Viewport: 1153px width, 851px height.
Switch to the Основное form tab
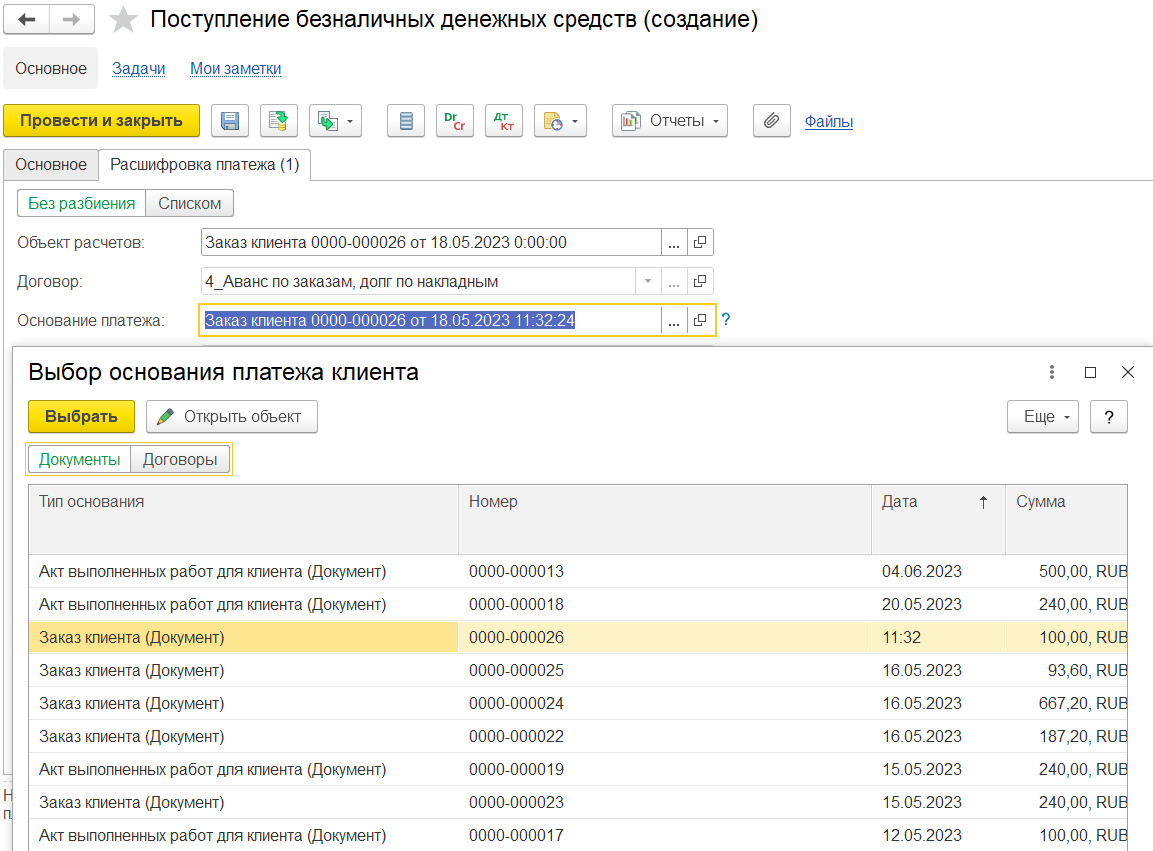[x=51, y=164]
